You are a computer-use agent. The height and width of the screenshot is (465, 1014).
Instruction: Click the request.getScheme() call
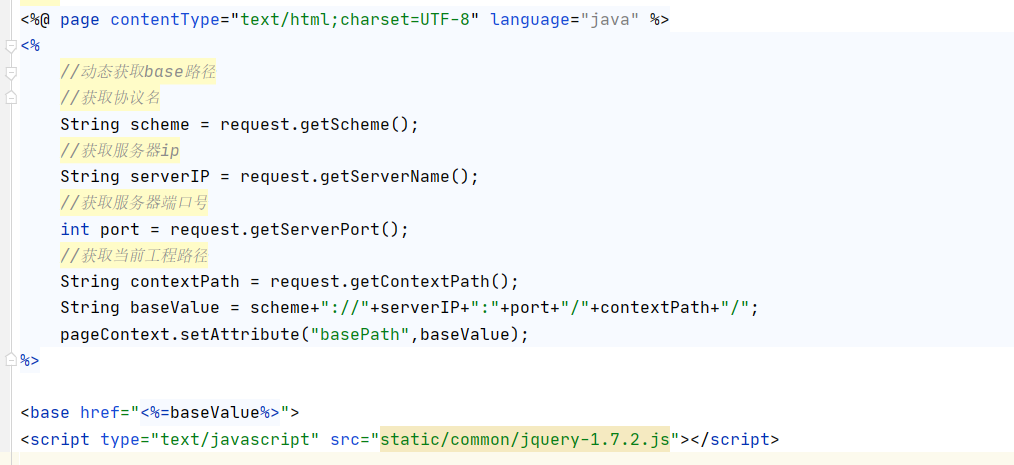314,124
